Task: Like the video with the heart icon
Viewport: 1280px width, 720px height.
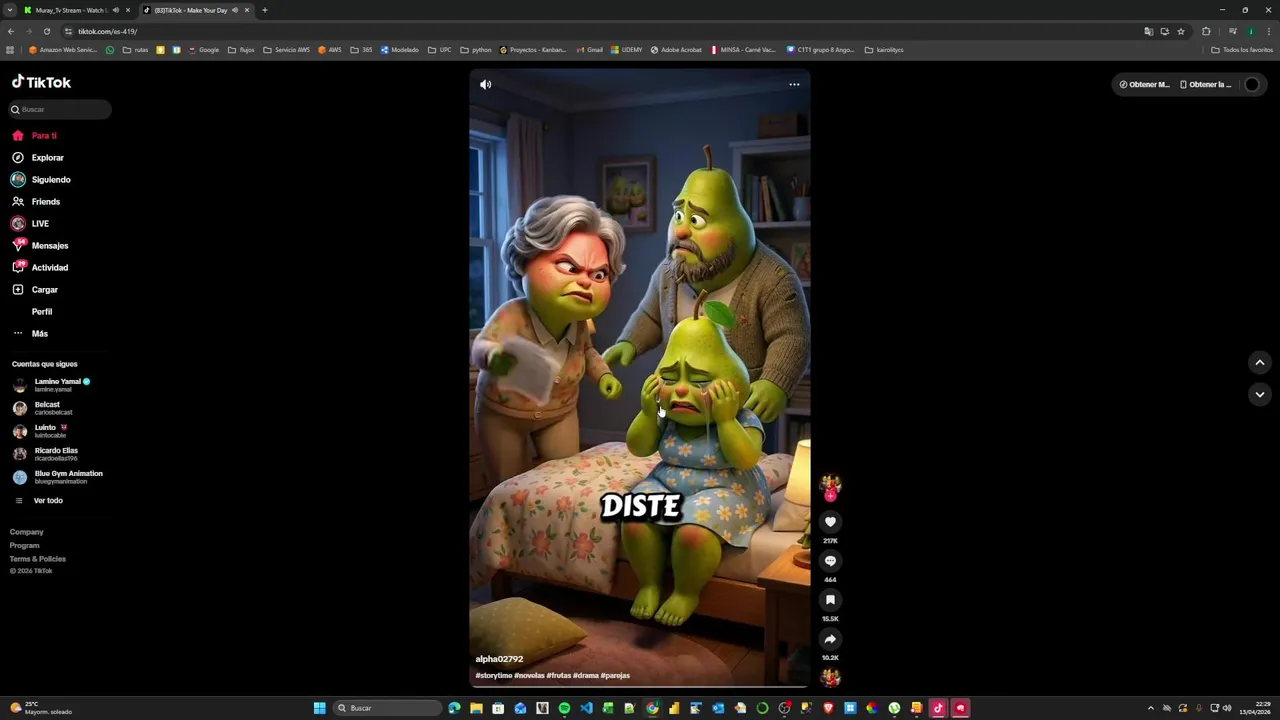Action: (x=830, y=522)
